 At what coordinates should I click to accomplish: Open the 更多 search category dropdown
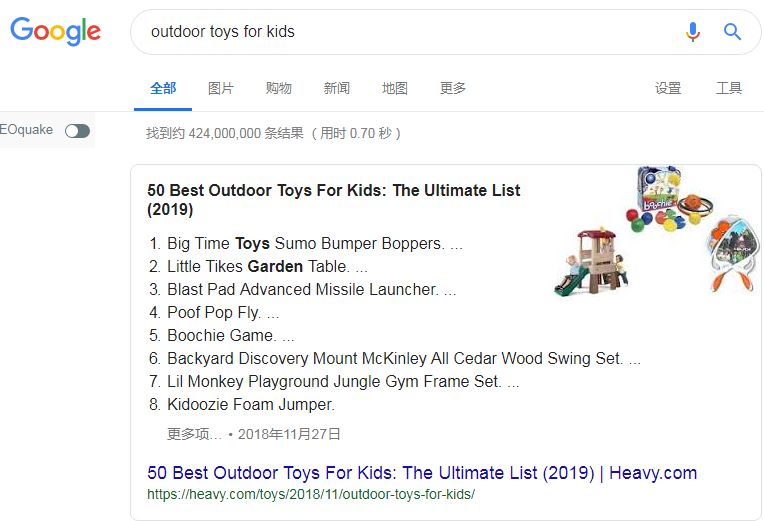[x=453, y=88]
